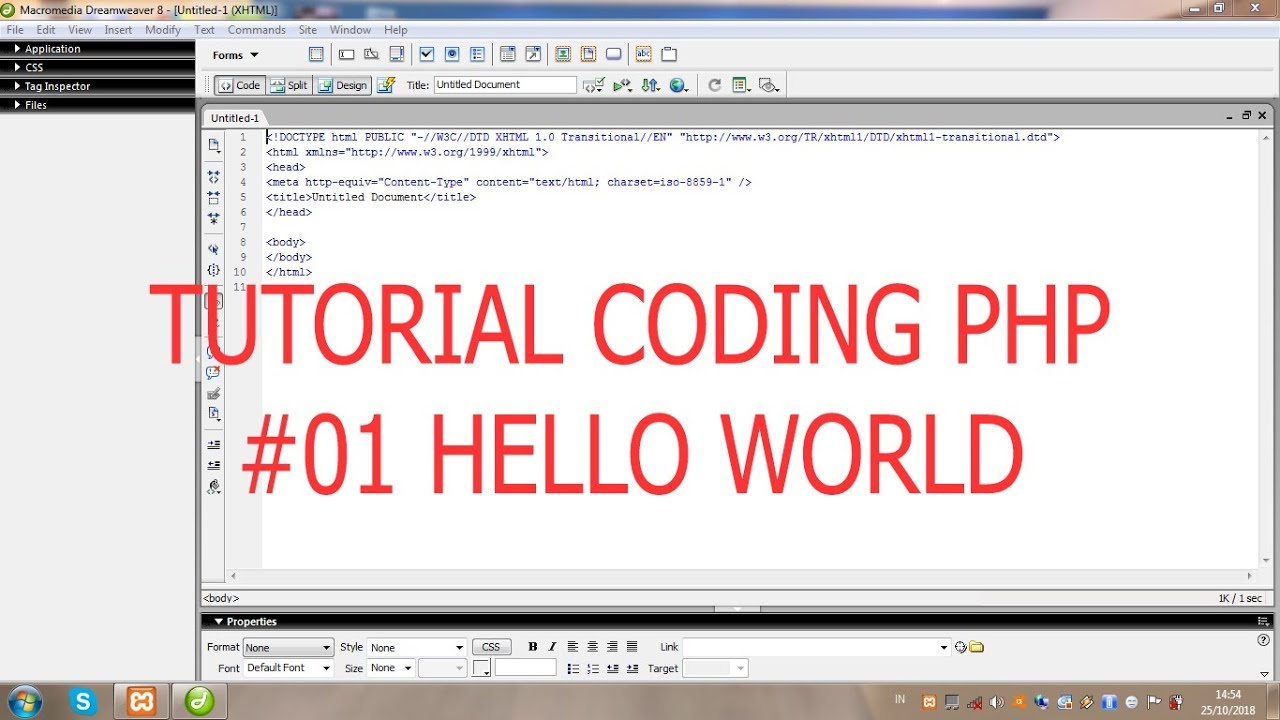Click the document Title input field
This screenshot has width=1280, height=720.
click(505, 85)
